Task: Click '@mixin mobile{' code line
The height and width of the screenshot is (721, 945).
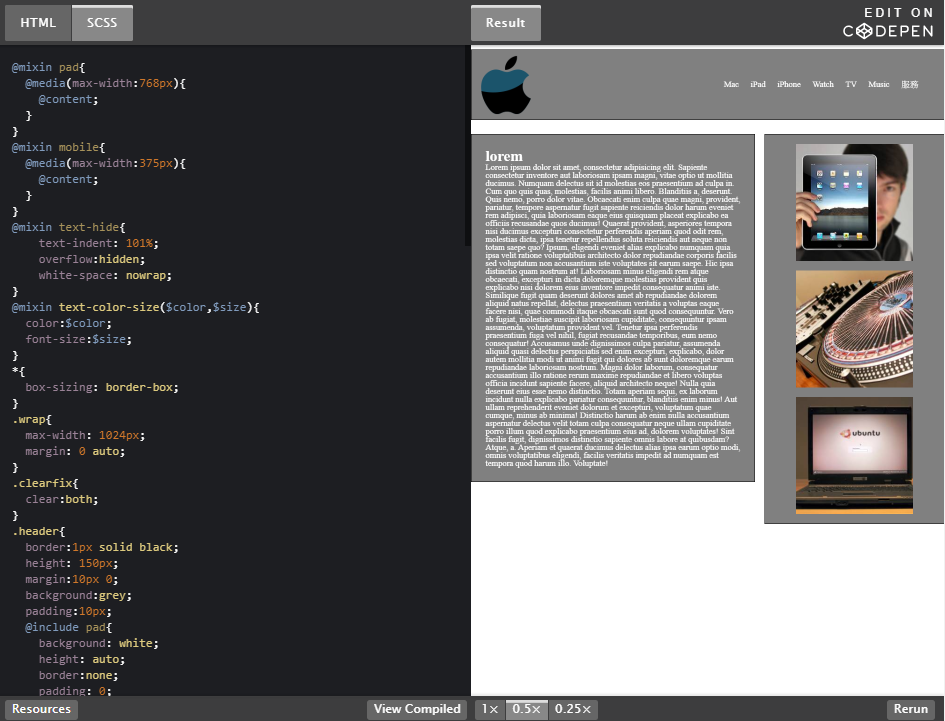Action: point(58,147)
